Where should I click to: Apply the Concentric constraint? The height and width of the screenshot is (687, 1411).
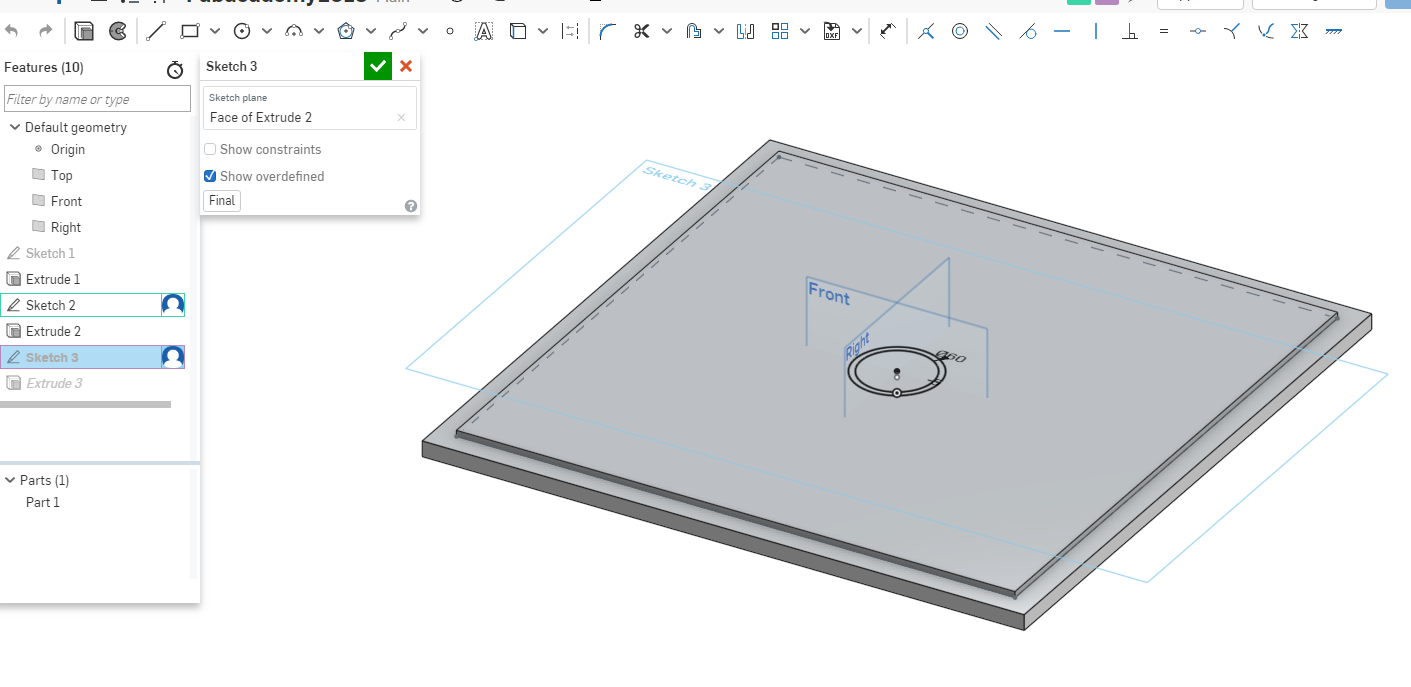click(x=960, y=31)
